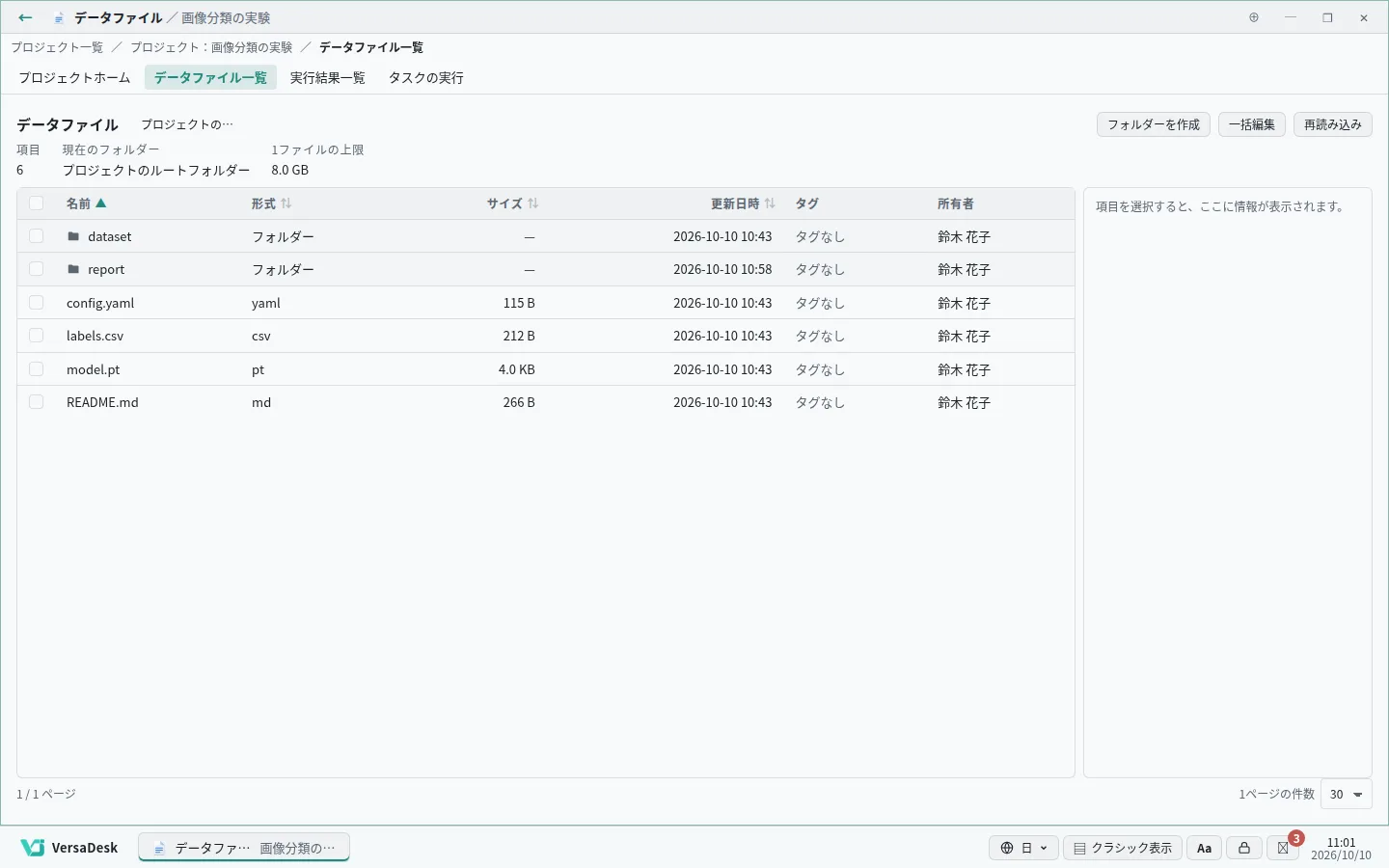Open the config.yaml file name
This screenshot has height=868, width=1389.
(100, 303)
